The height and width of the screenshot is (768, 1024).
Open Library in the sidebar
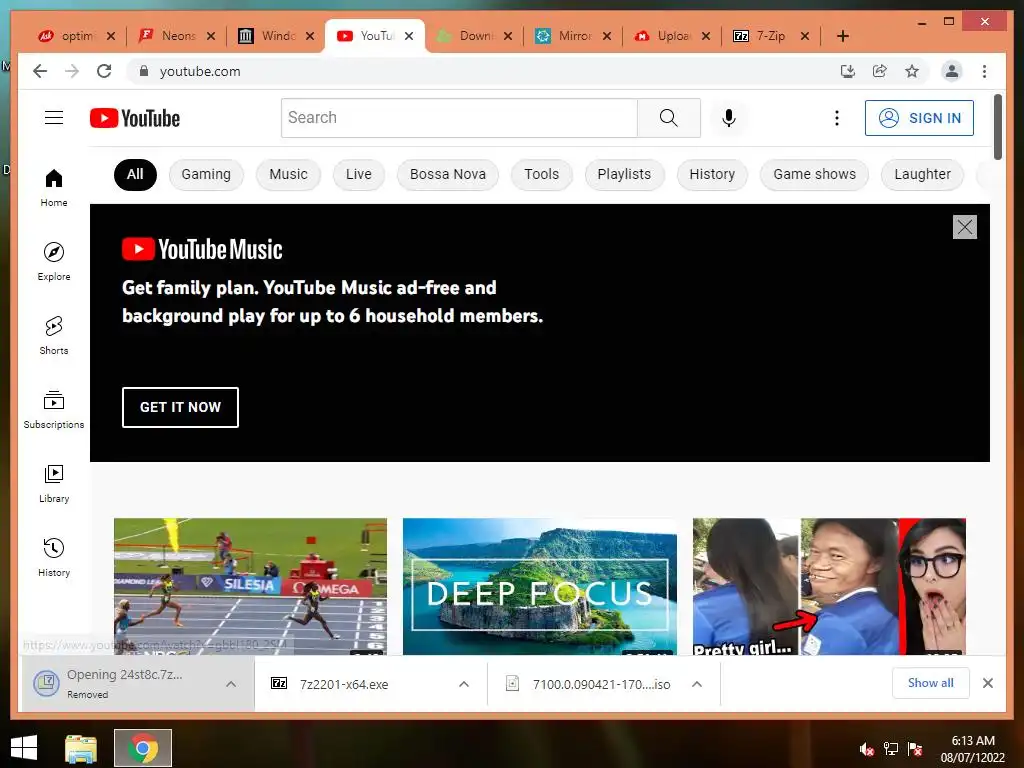54,483
